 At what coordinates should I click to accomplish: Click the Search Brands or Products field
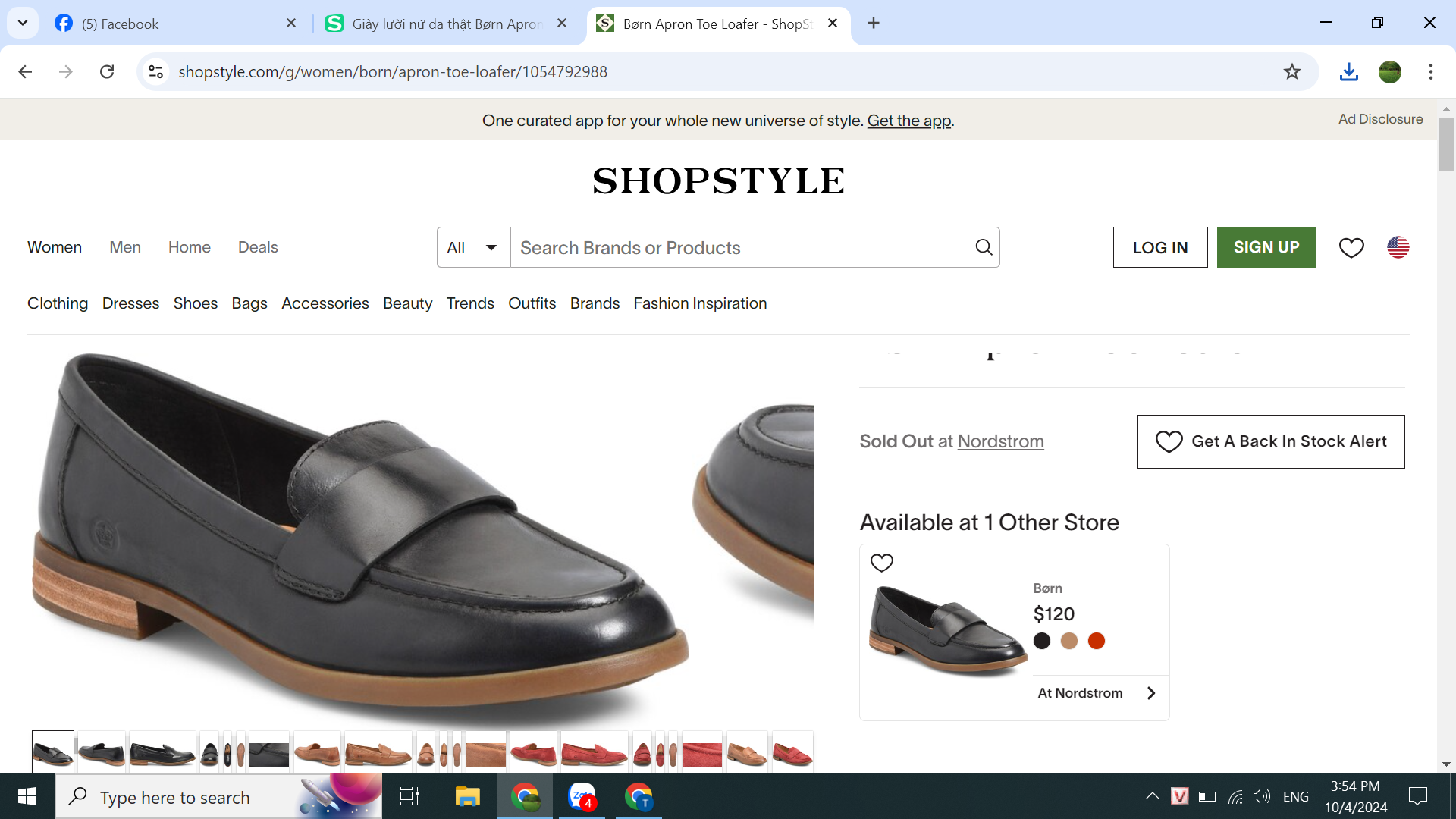tap(739, 247)
